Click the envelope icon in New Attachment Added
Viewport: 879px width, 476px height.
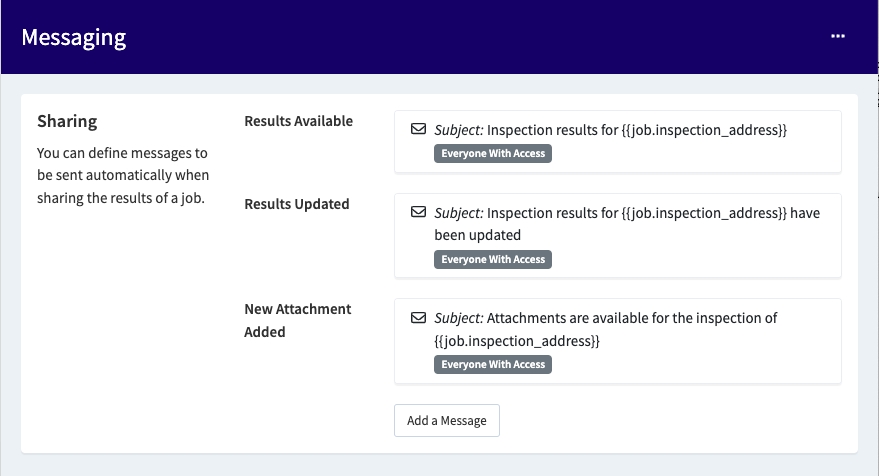pos(418,318)
